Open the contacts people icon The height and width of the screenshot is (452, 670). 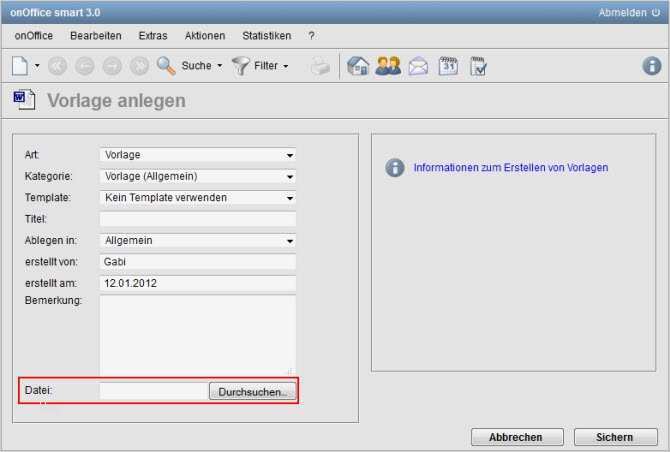(388, 66)
